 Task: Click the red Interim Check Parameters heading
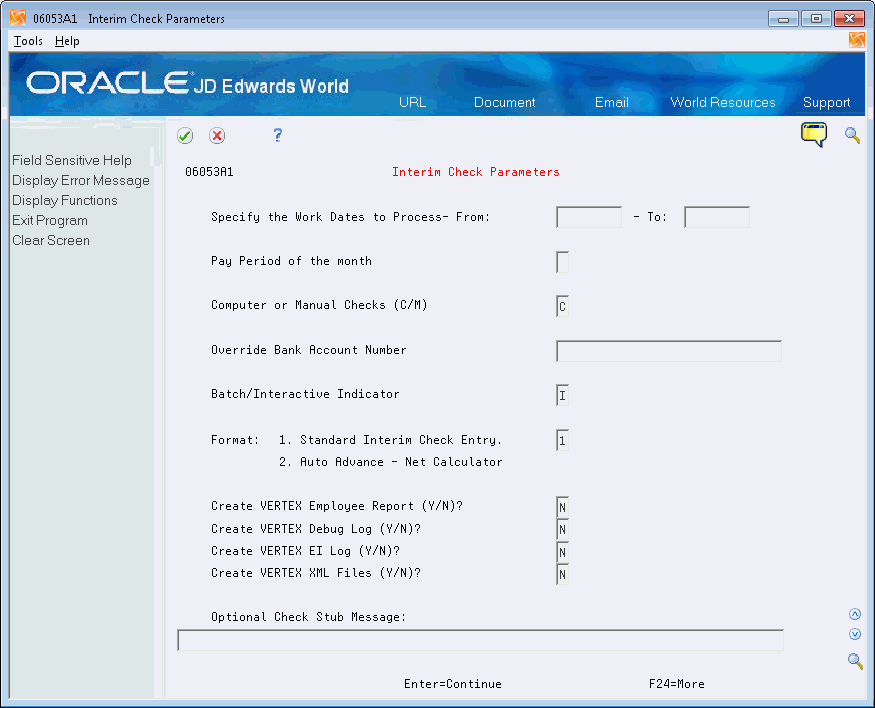[x=475, y=172]
